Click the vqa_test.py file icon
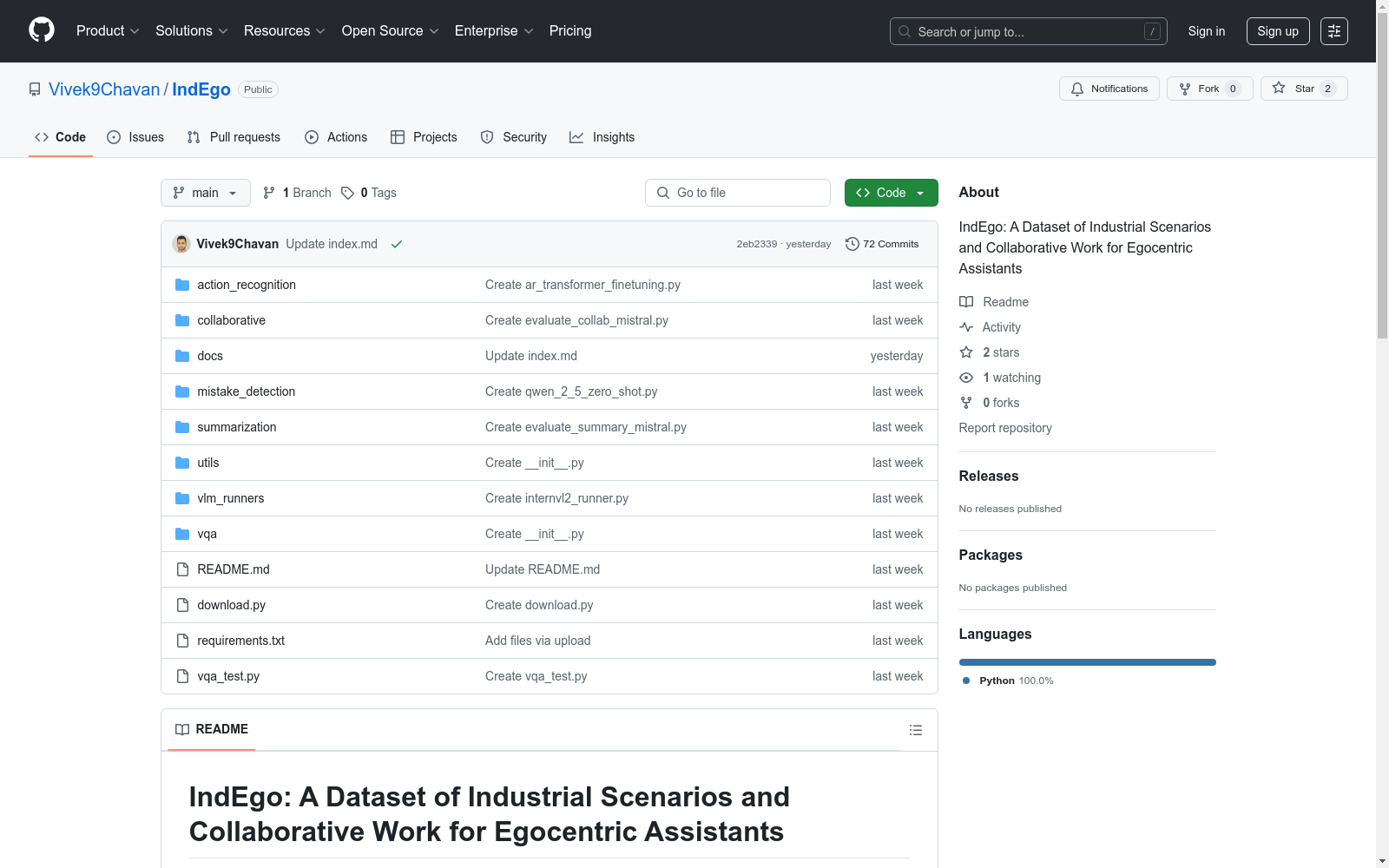 [182, 676]
